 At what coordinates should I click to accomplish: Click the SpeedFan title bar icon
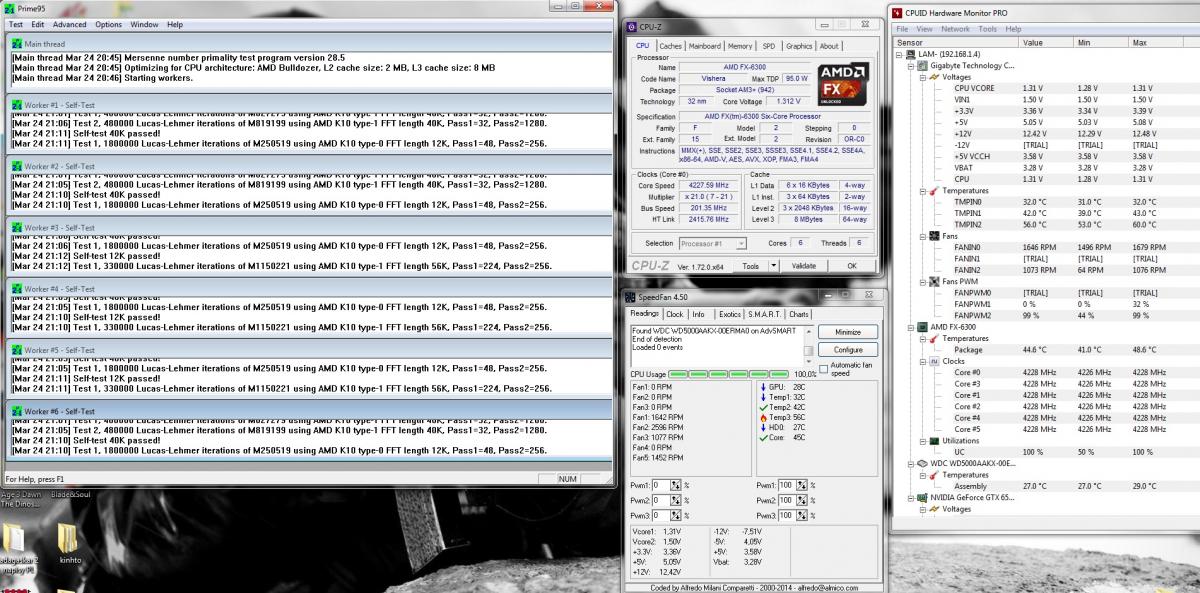click(x=629, y=296)
